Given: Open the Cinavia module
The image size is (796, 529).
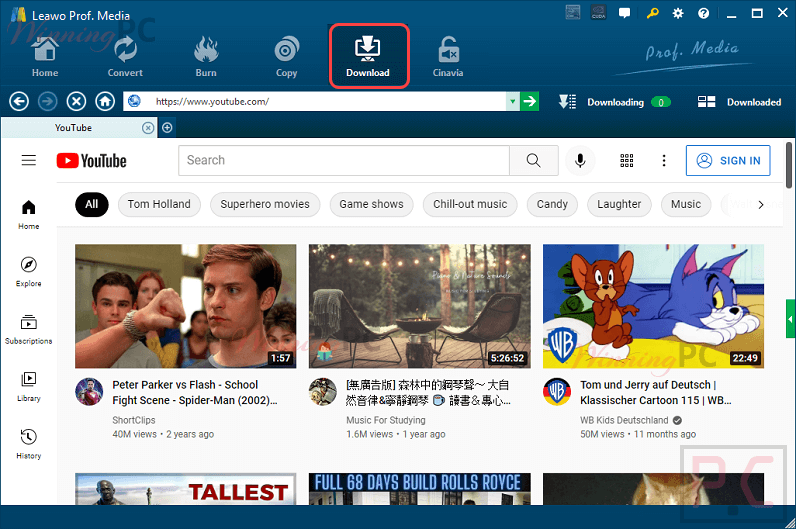Looking at the screenshot, I should 448,57.
